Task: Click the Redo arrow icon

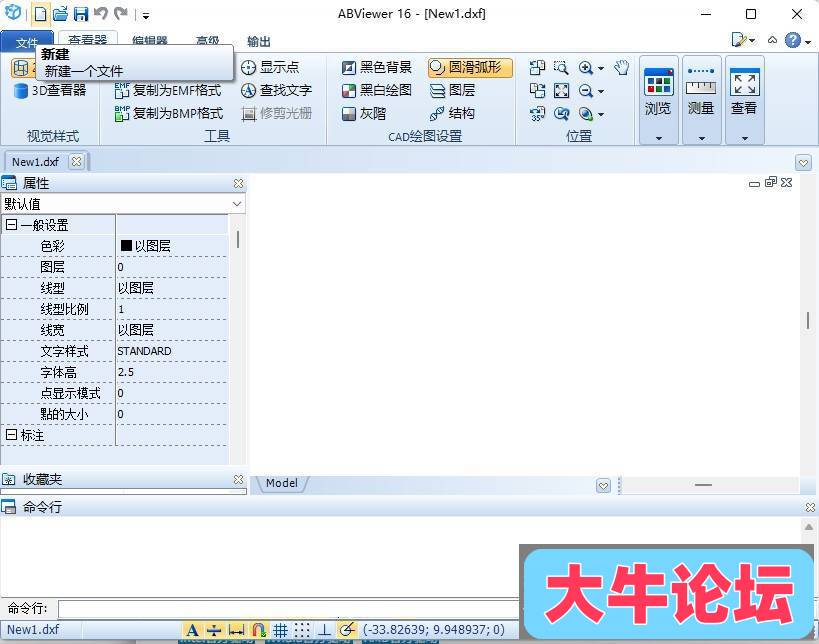Action: 121,13
